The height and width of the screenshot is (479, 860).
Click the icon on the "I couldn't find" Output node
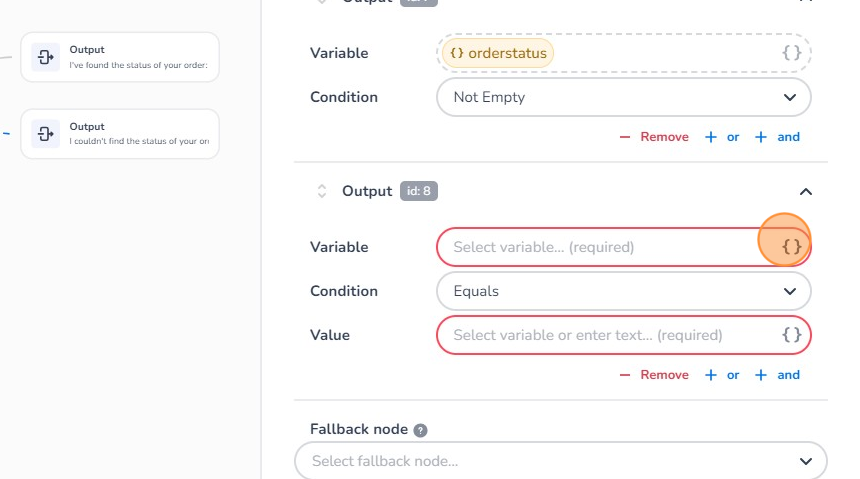point(45,133)
